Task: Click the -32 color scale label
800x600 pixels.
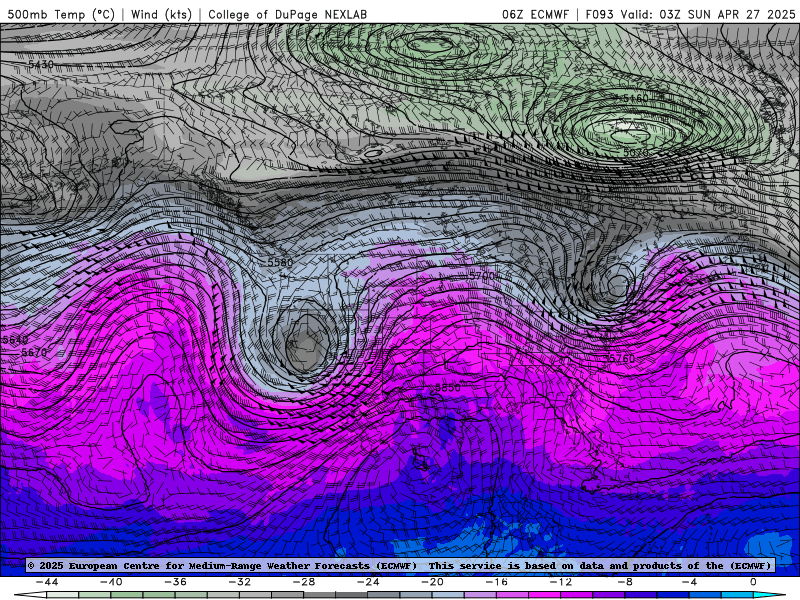Action: point(239,582)
